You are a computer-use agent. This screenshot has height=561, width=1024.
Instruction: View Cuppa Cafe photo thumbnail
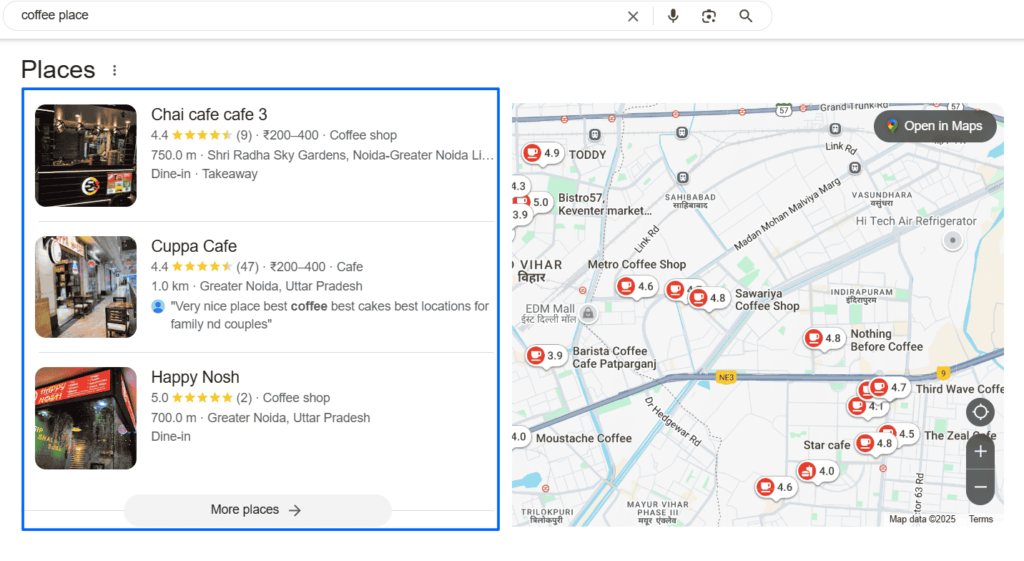[86, 287]
